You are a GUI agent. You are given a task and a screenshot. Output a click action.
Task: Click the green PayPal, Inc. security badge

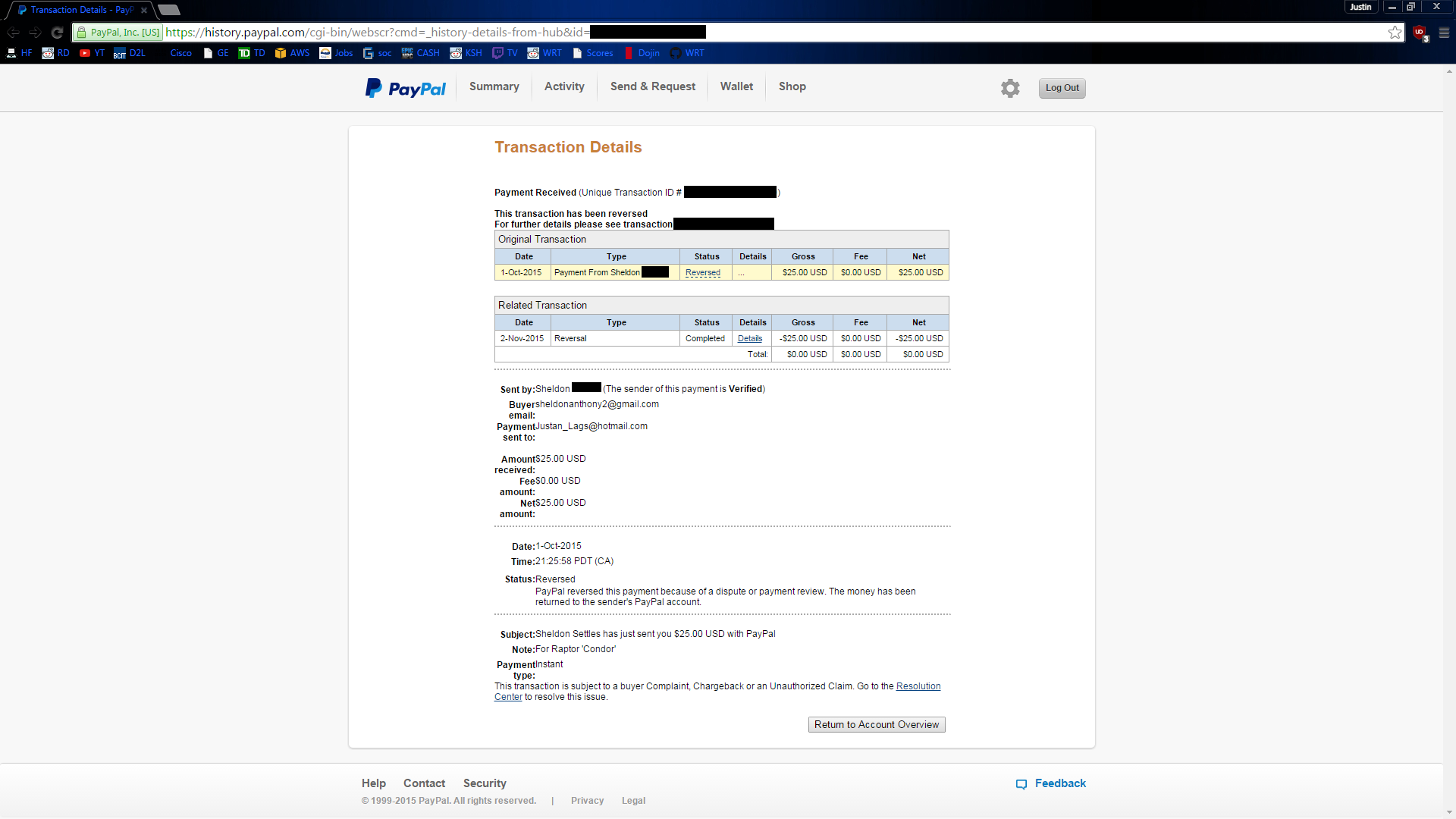pyautogui.click(x=118, y=33)
